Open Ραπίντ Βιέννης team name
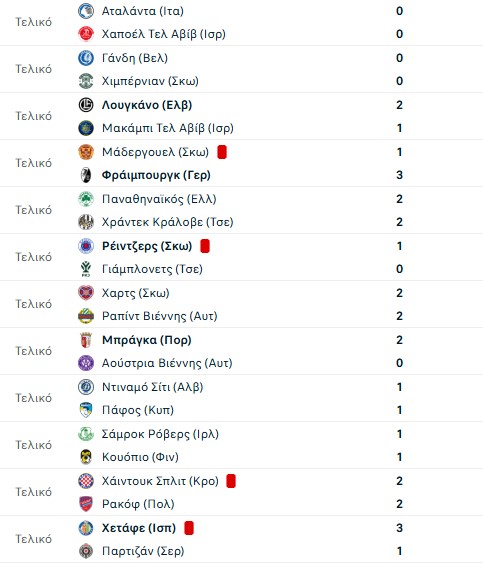The height and width of the screenshot is (563, 483). pos(160,316)
